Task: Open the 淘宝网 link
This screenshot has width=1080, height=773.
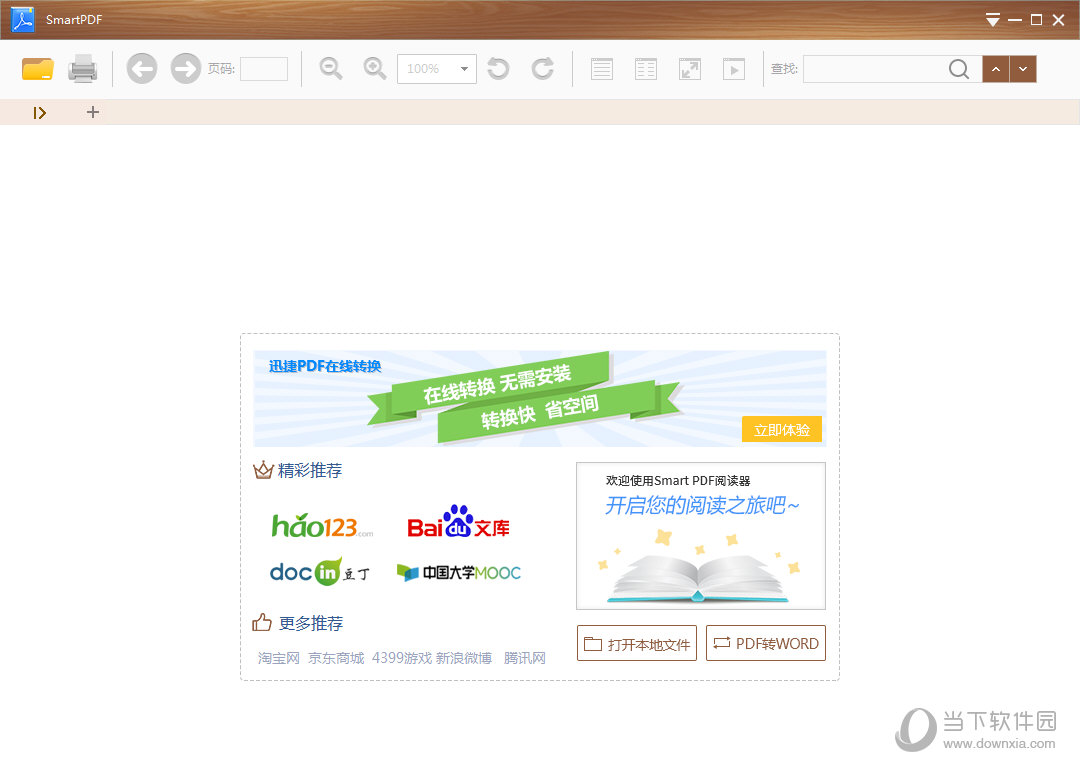Action: pos(279,658)
